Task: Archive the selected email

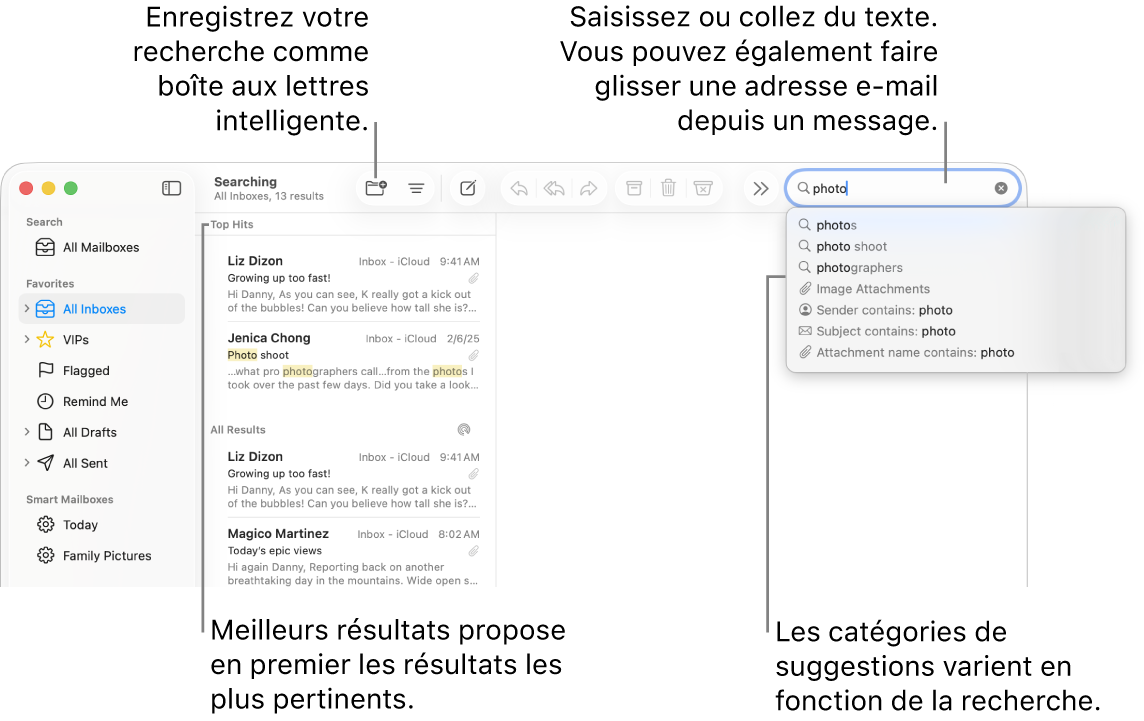Action: pos(633,188)
